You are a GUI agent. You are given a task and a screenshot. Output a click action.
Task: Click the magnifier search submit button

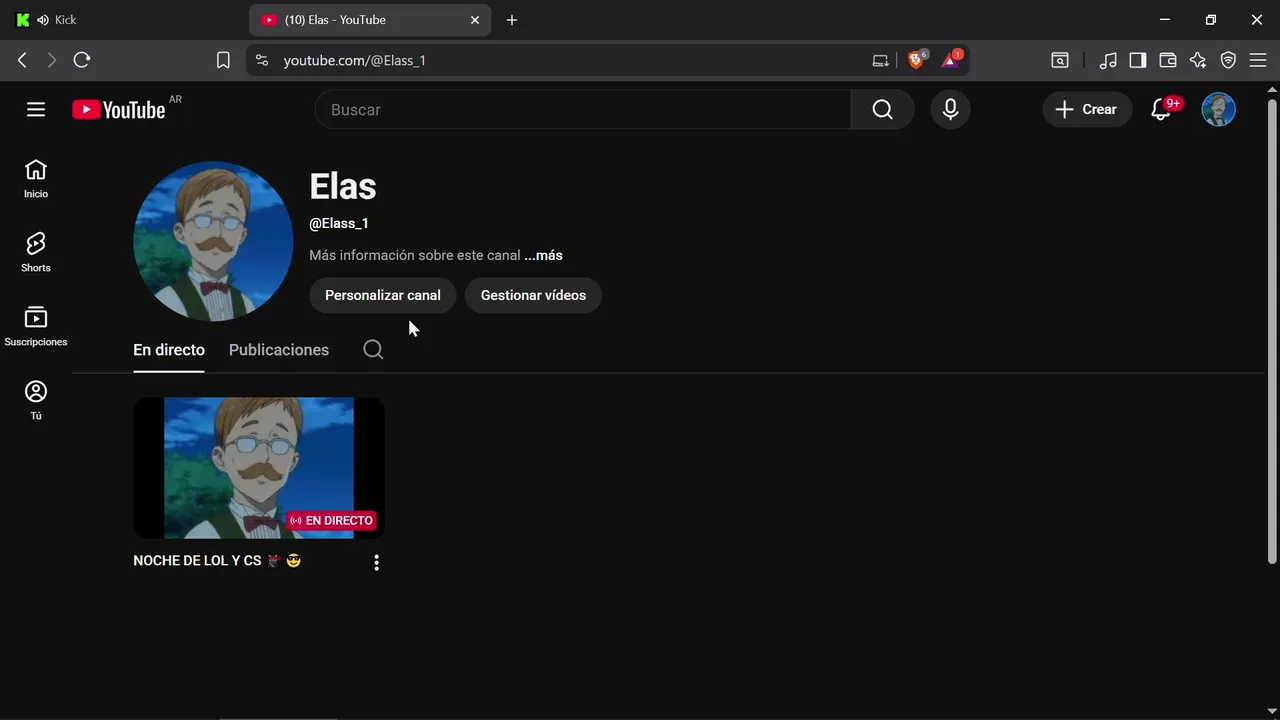882,110
